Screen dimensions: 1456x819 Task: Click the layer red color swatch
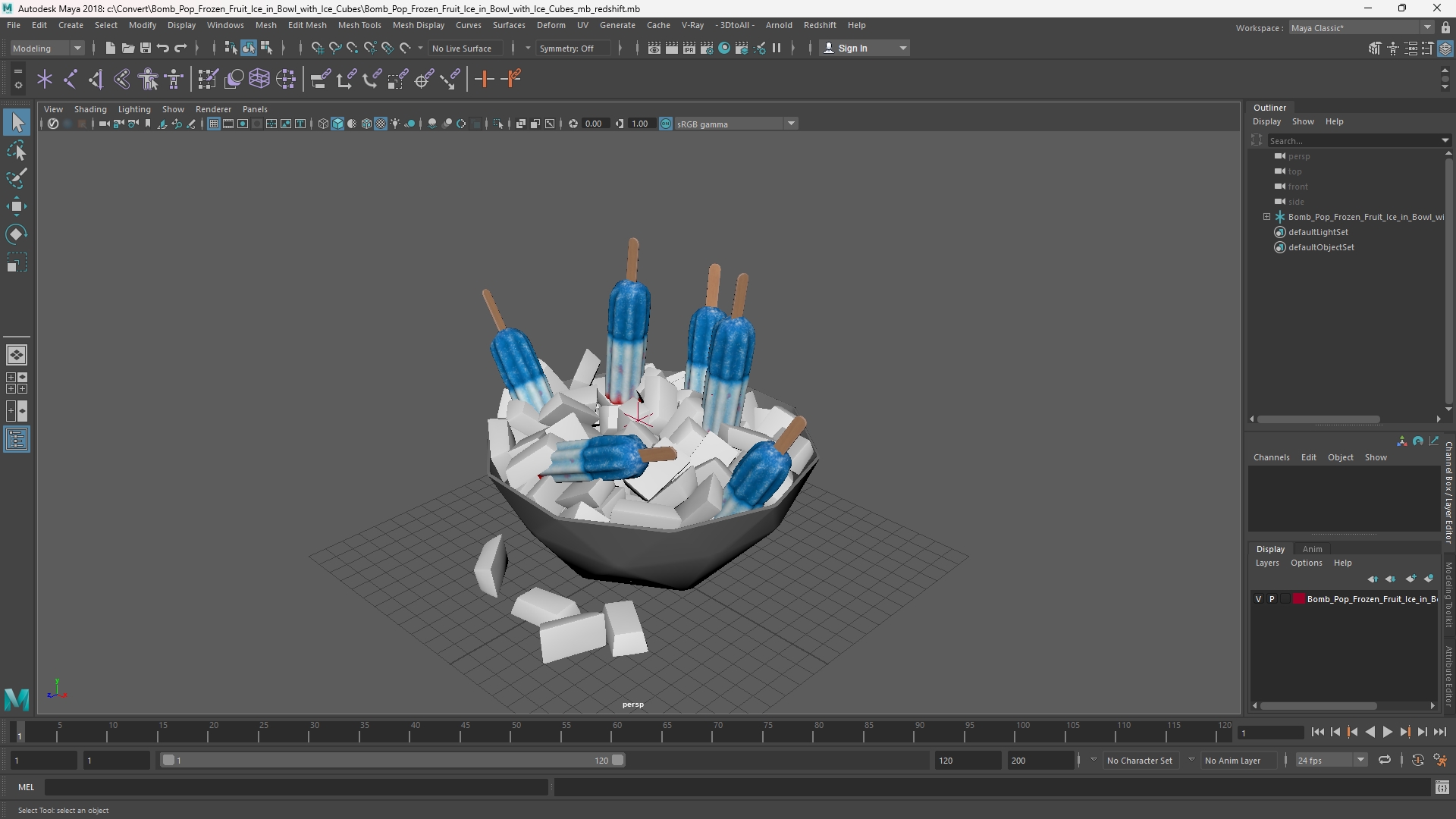pos(1299,599)
